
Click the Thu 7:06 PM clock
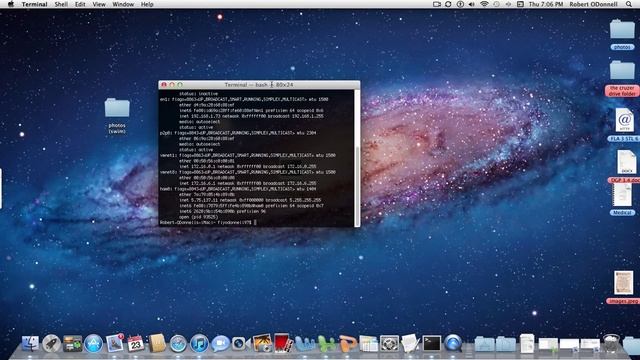click(x=546, y=4)
